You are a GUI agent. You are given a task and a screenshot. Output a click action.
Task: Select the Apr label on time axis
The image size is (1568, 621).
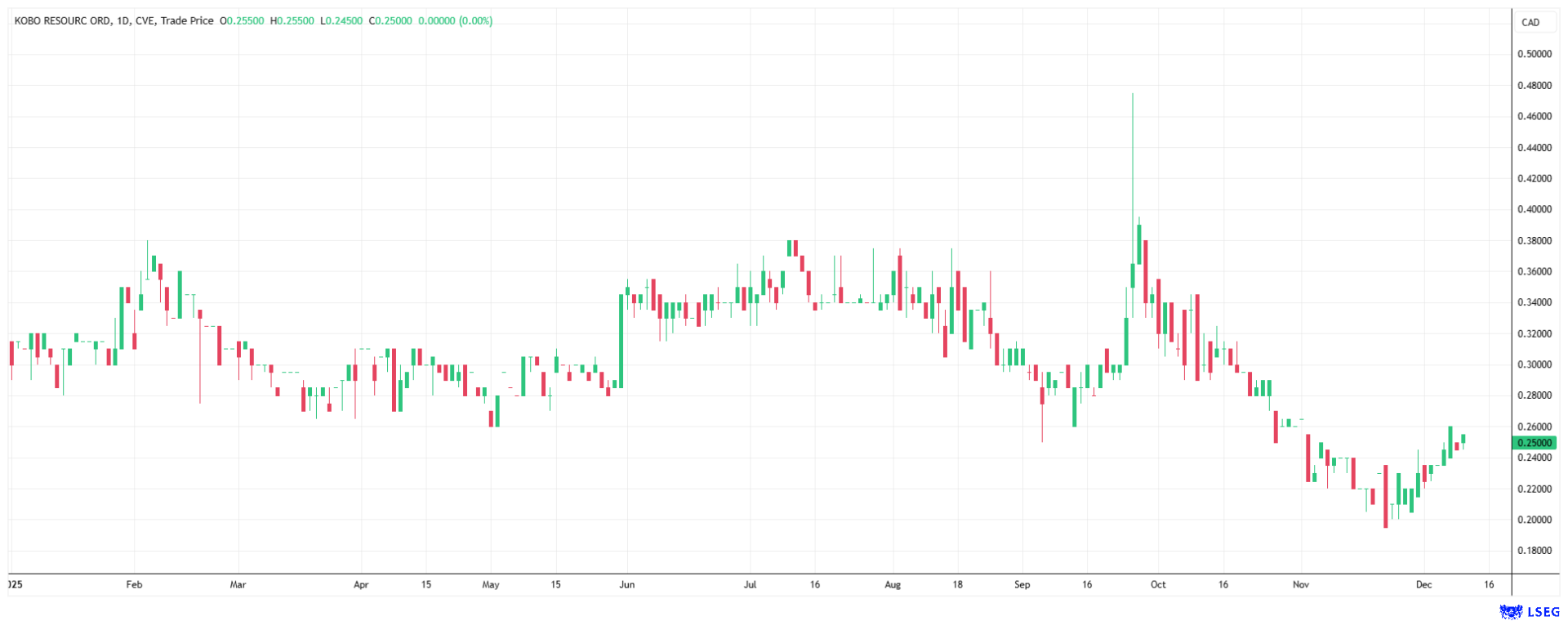tap(361, 584)
